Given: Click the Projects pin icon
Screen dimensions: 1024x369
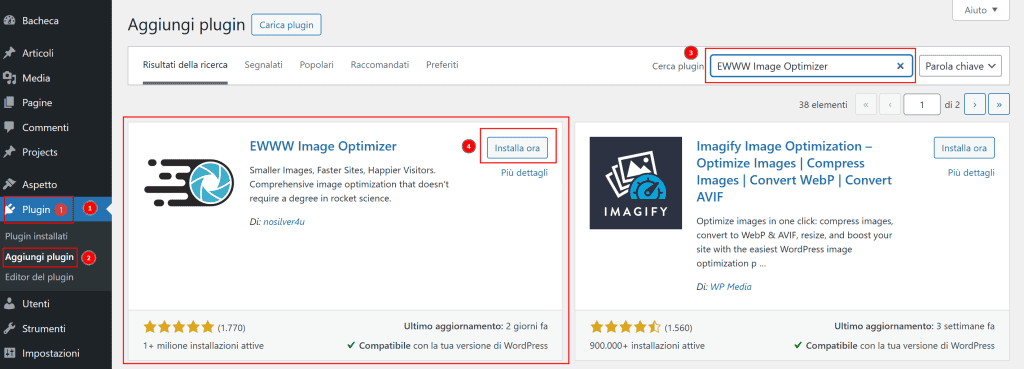Looking at the screenshot, I should point(9,153).
